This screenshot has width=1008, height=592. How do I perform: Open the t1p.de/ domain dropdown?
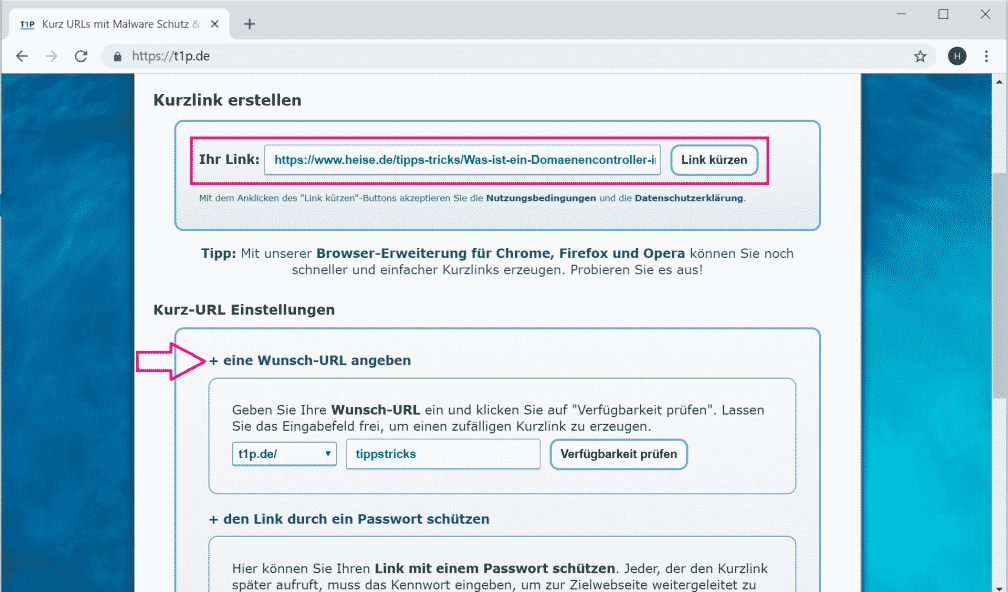(x=287, y=454)
